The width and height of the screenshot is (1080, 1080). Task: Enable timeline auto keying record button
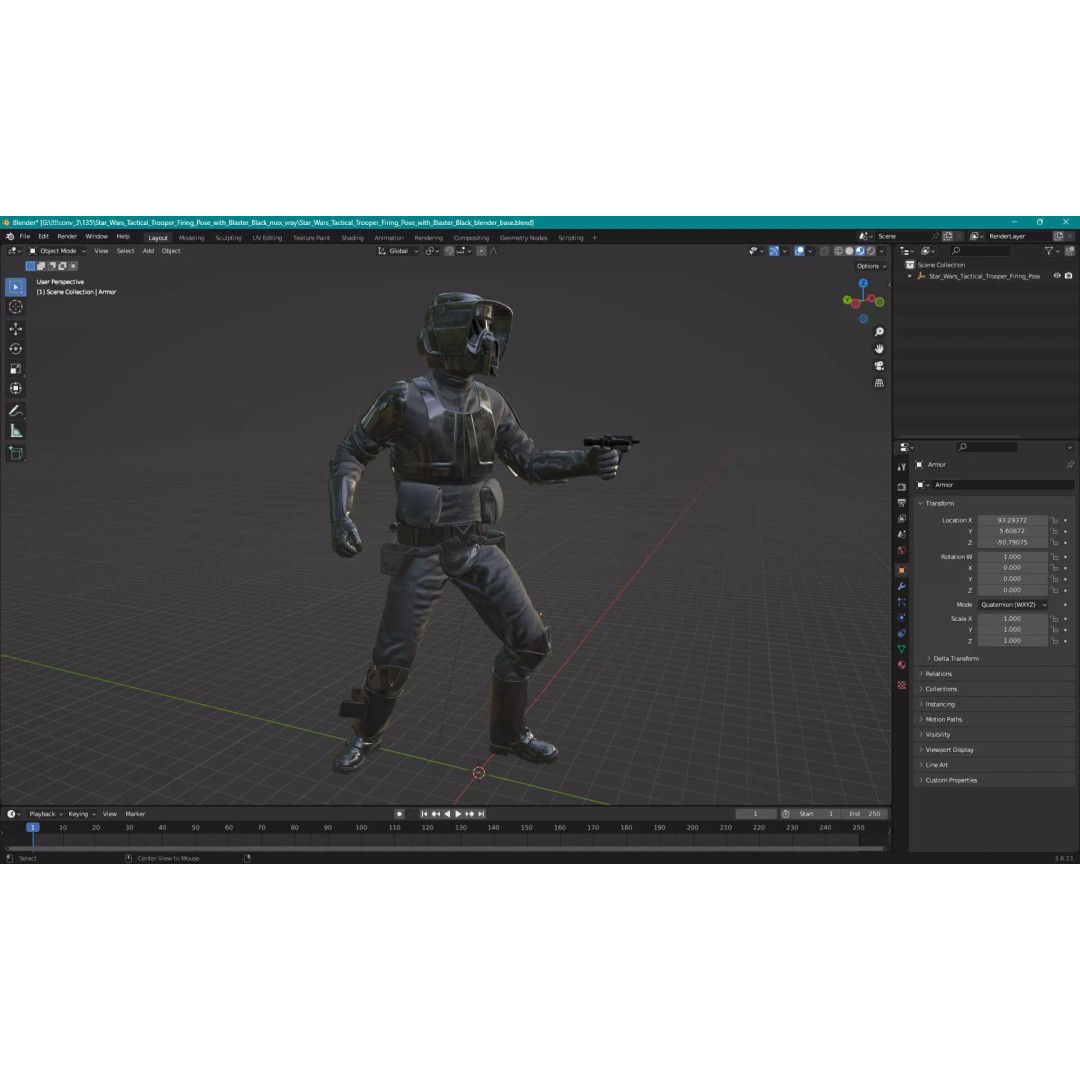pos(399,814)
